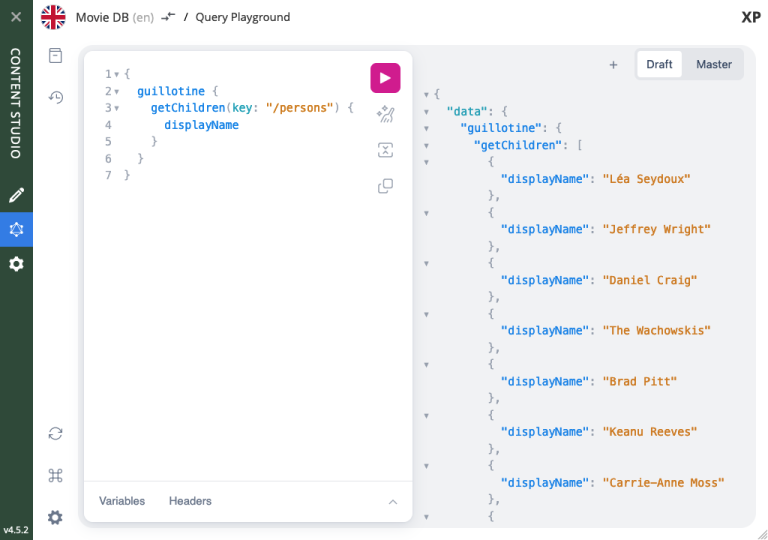Click the v4.5.2 version label
The image size is (768, 540).
click(x=16, y=530)
